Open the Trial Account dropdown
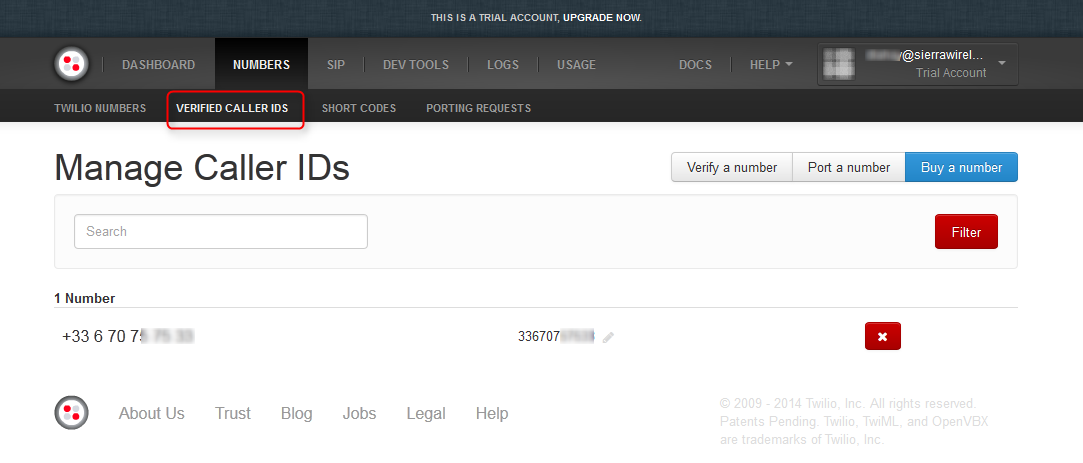This screenshot has width=1083, height=463. tap(1002, 65)
